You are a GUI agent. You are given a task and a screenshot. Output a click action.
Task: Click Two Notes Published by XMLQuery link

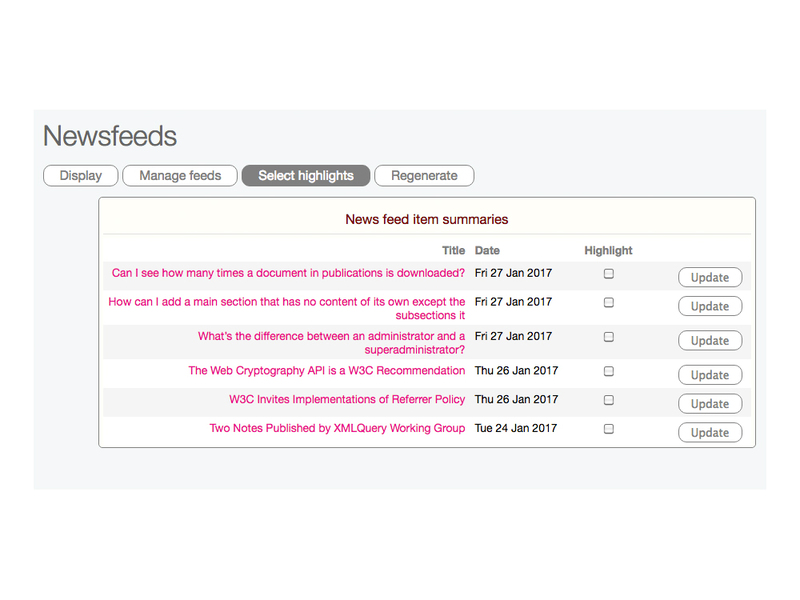337,429
